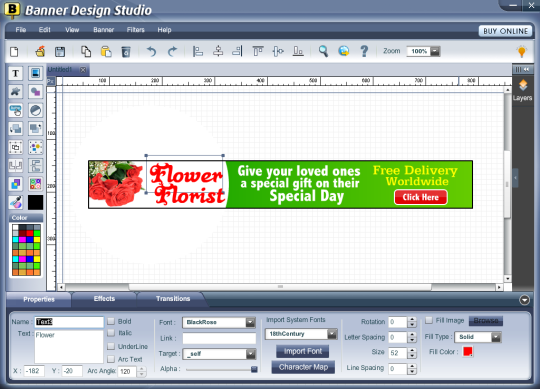Align objects to top icon
The image size is (540, 389).
tap(258, 51)
